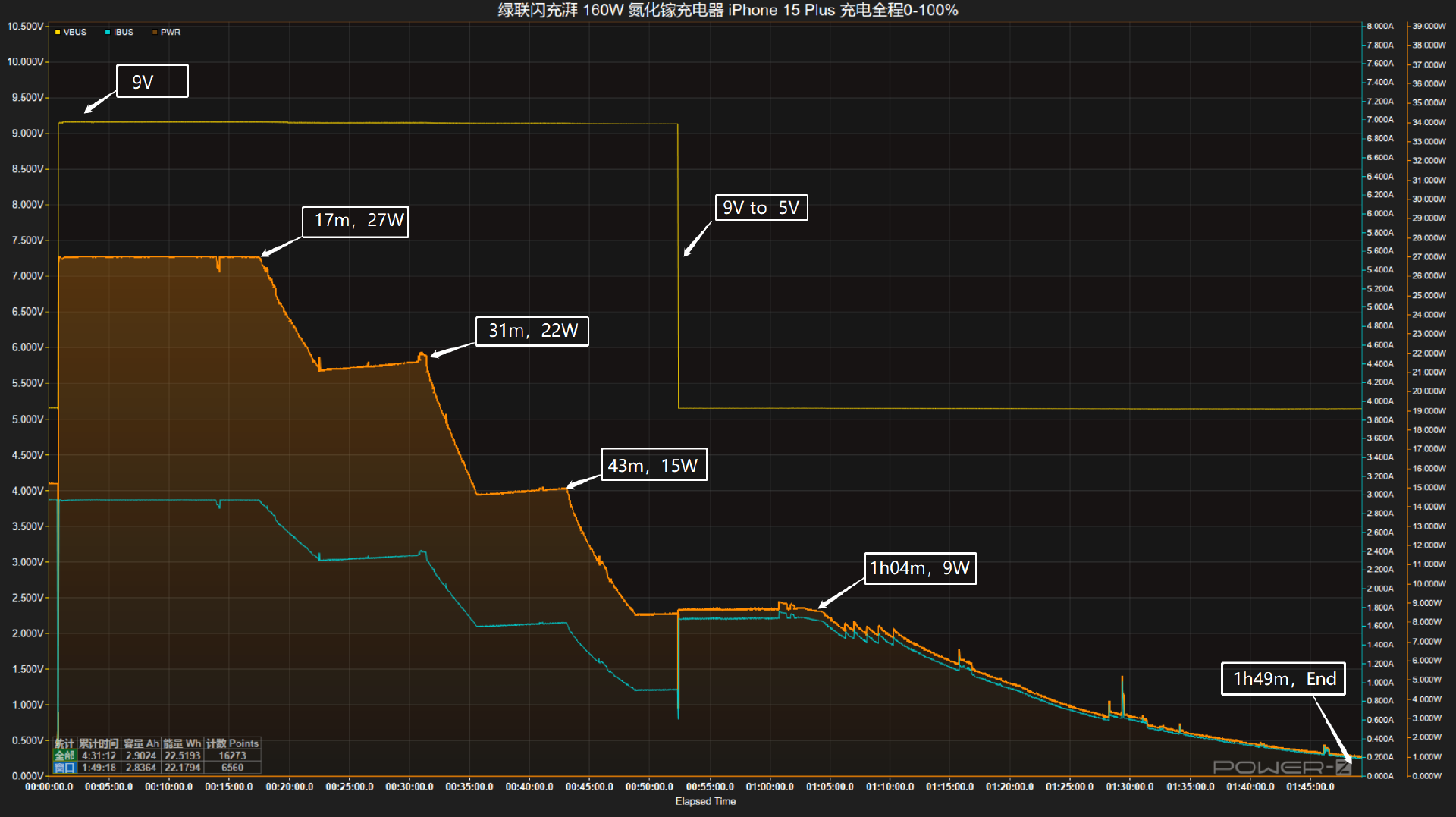The height and width of the screenshot is (817, 1456).
Task: Click the 9.000V voltage axis label
Action: point(27,133)
